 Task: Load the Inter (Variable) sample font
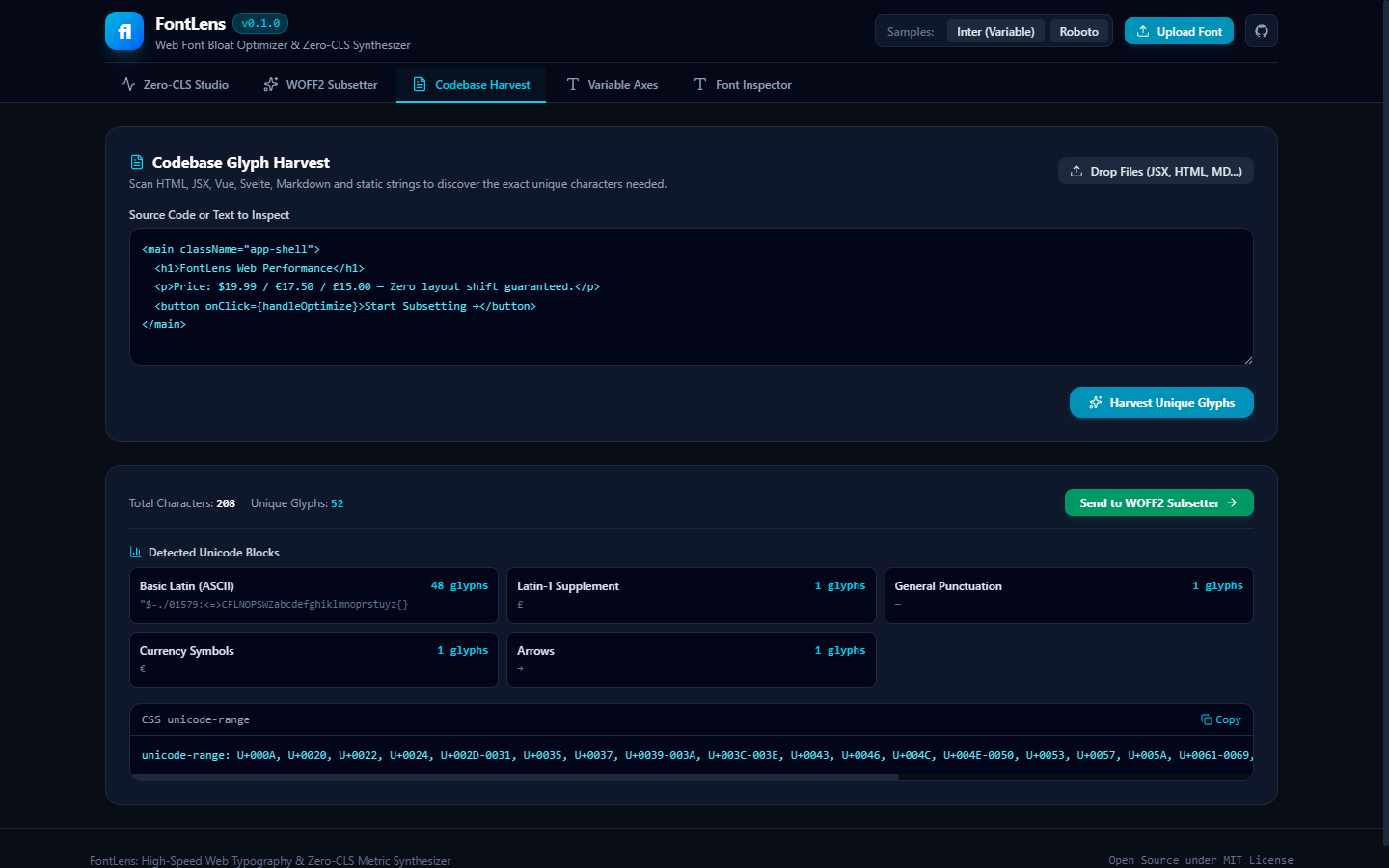995,31
